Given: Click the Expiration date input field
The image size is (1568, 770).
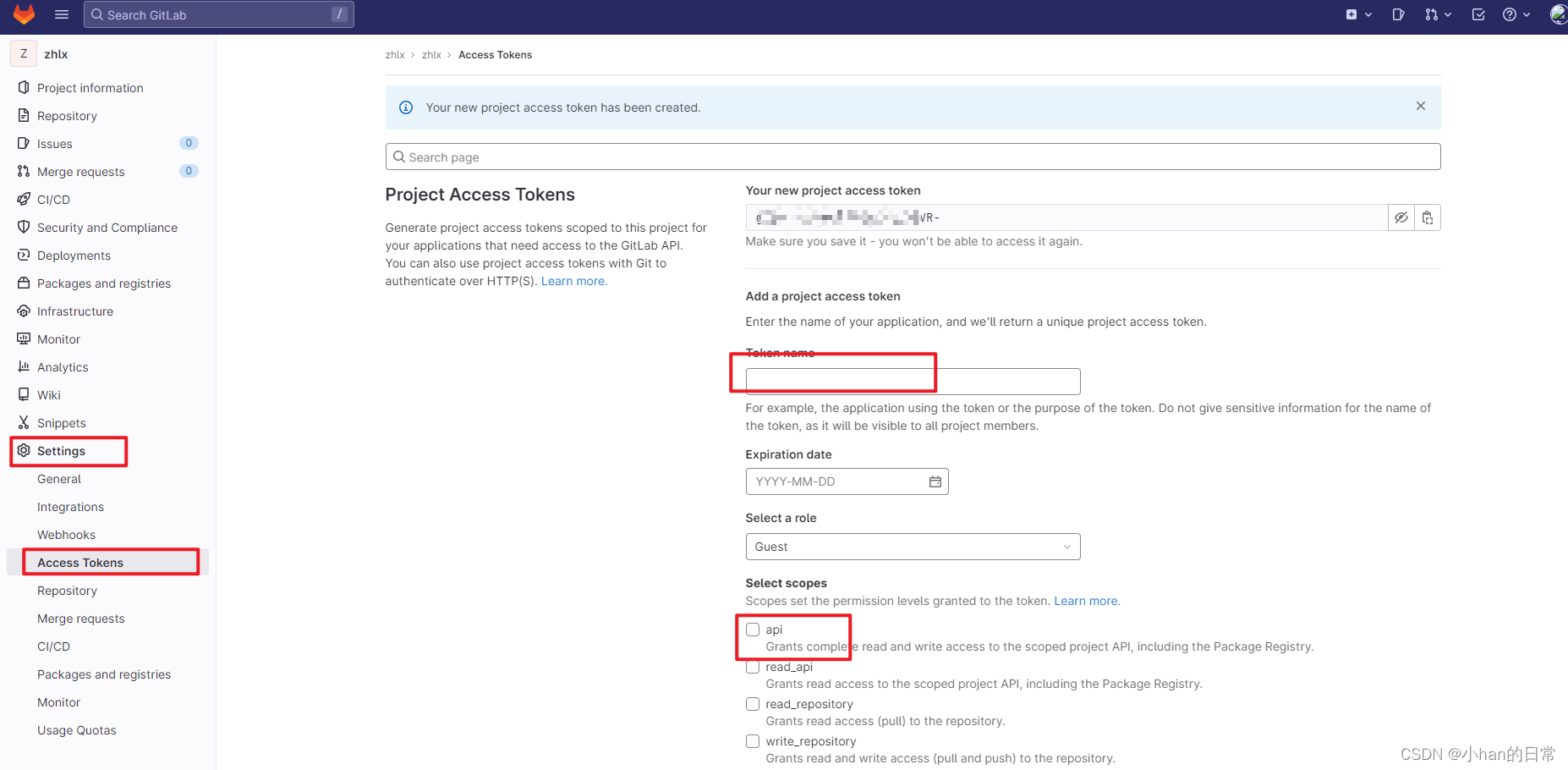Looking at the screenshot, I should pyautogui.click(x=847, y=481).
